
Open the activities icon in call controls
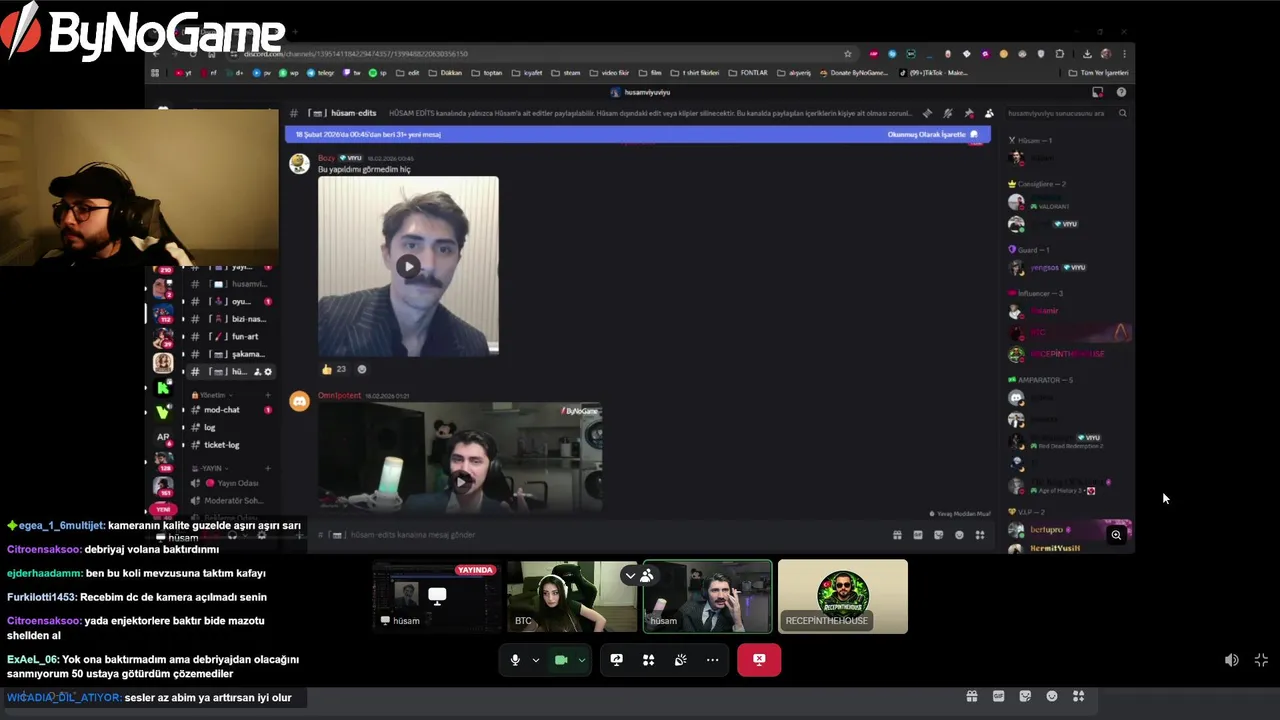tap(648, 660)
